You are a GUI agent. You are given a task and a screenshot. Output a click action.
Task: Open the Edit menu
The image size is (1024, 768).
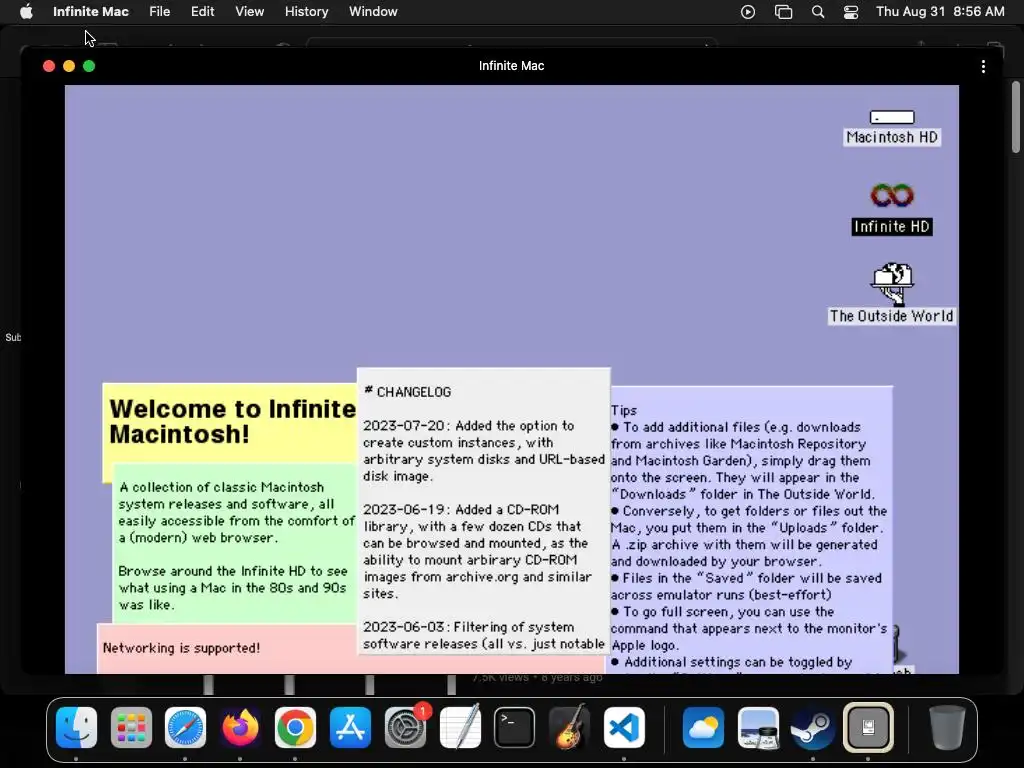(x=202, y=11)
